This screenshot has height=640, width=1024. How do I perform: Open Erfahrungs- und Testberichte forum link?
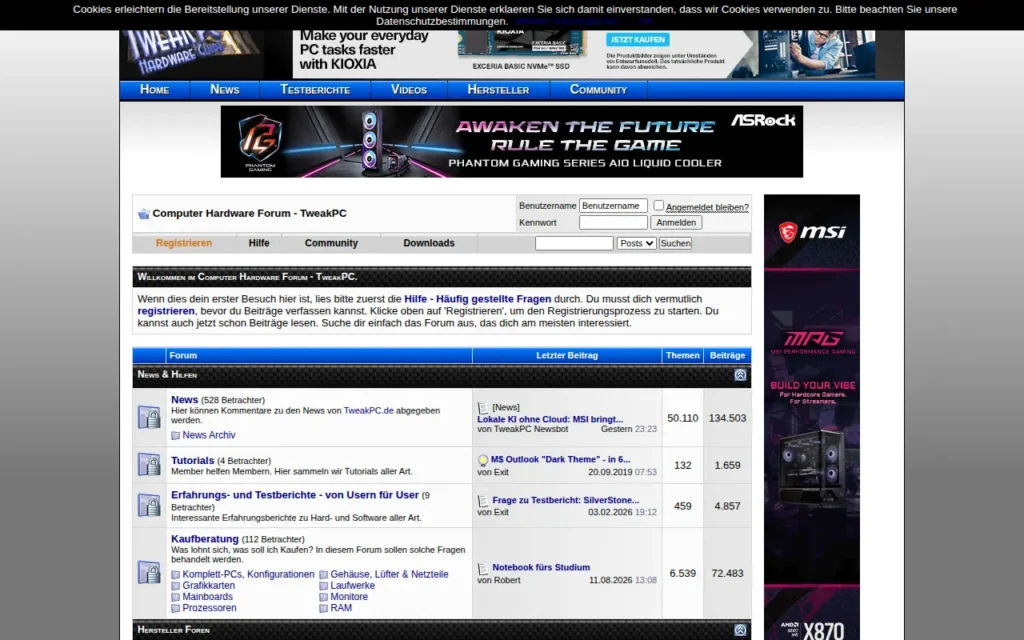[295, 495]
